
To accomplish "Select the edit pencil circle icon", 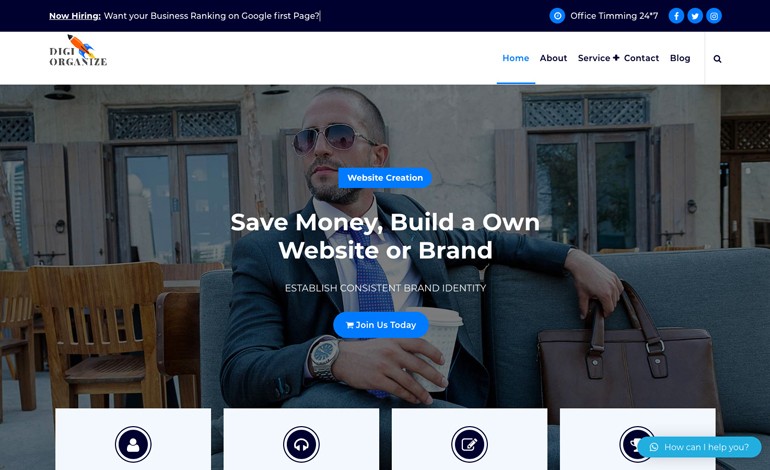I will [469, 444].
